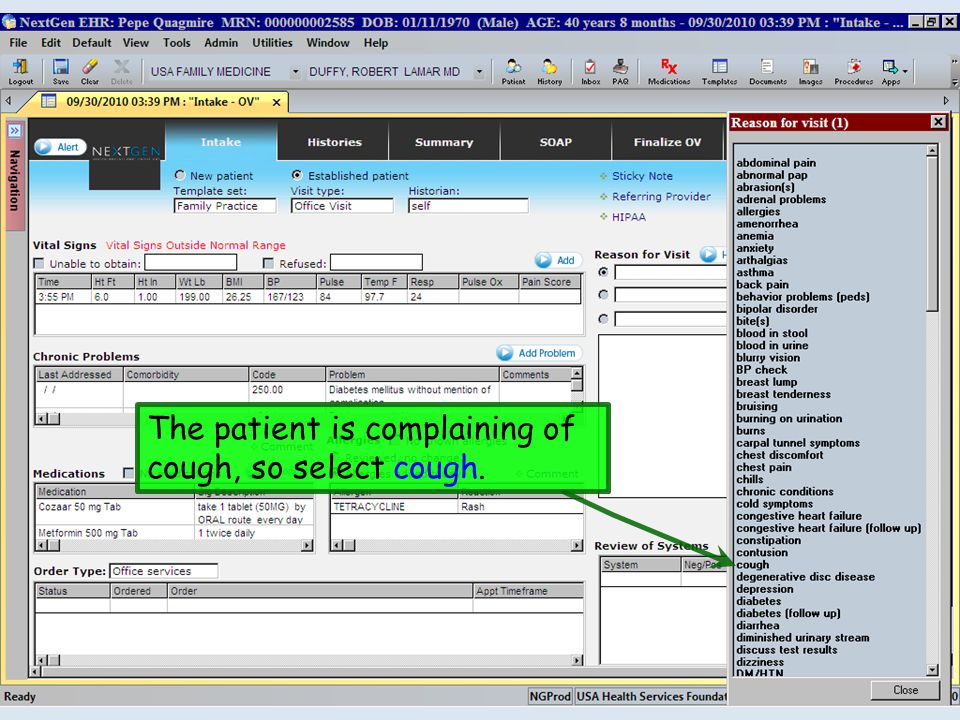
Task: Click the Reason for visit list up arrow
Action: coord(932,150)
